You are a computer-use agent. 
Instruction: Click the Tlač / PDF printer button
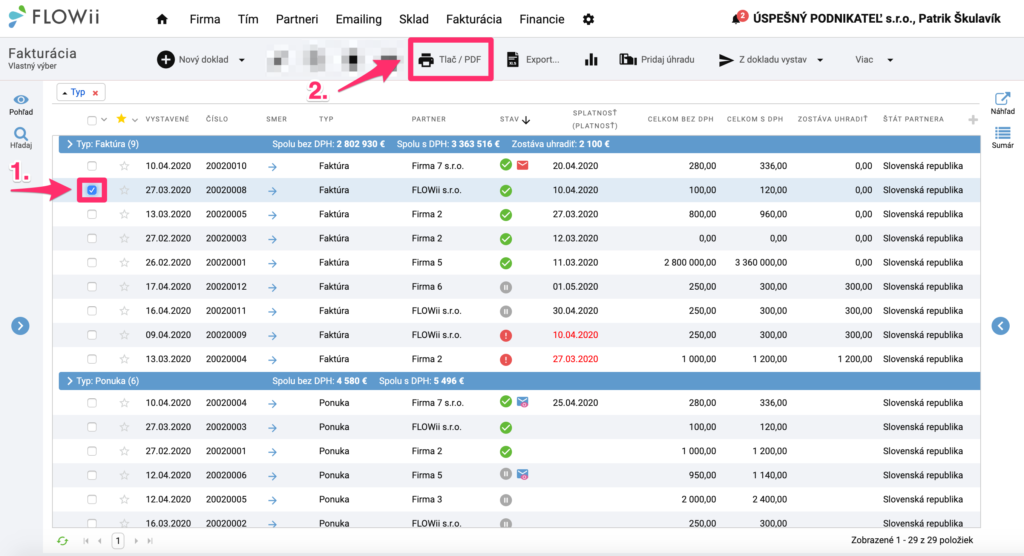pyautogui.click(x=450, y=59)
